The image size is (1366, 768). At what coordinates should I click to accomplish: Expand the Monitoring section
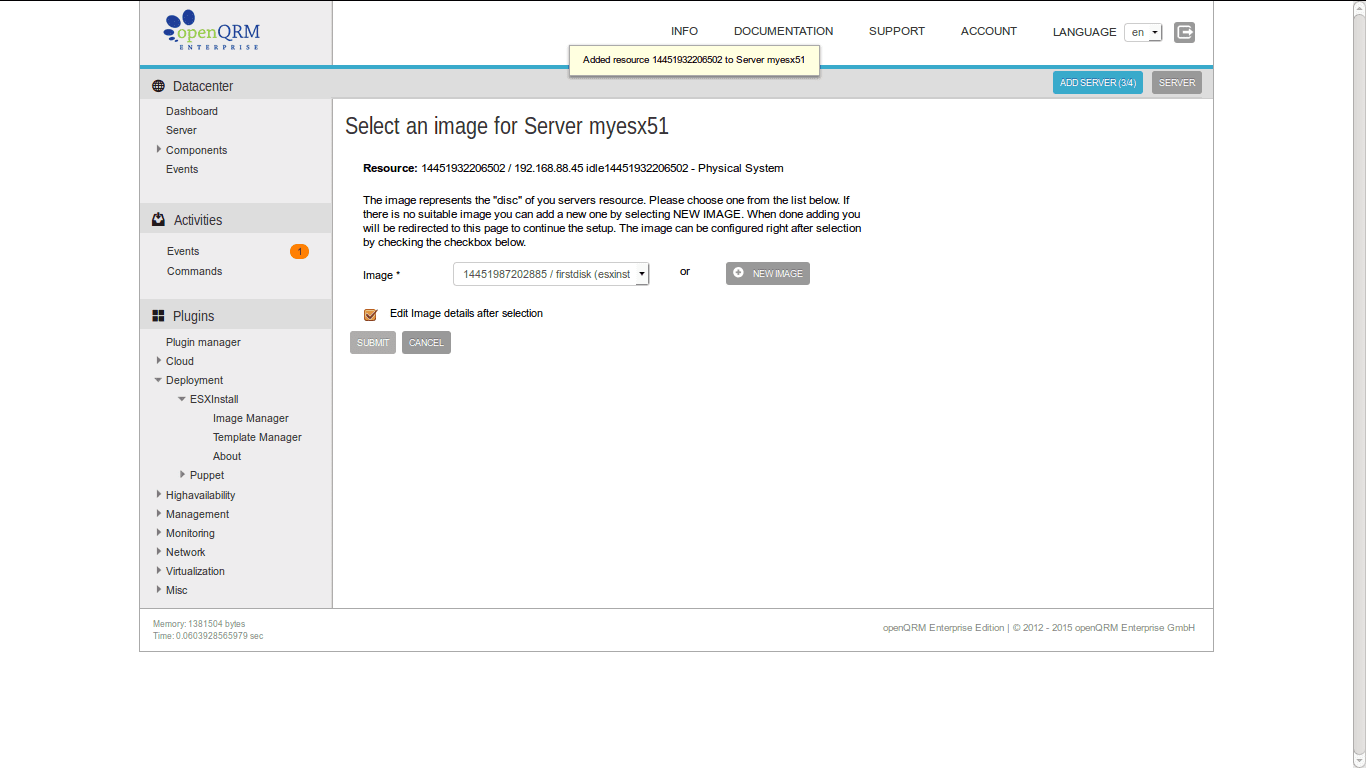[x=159, y=533]
